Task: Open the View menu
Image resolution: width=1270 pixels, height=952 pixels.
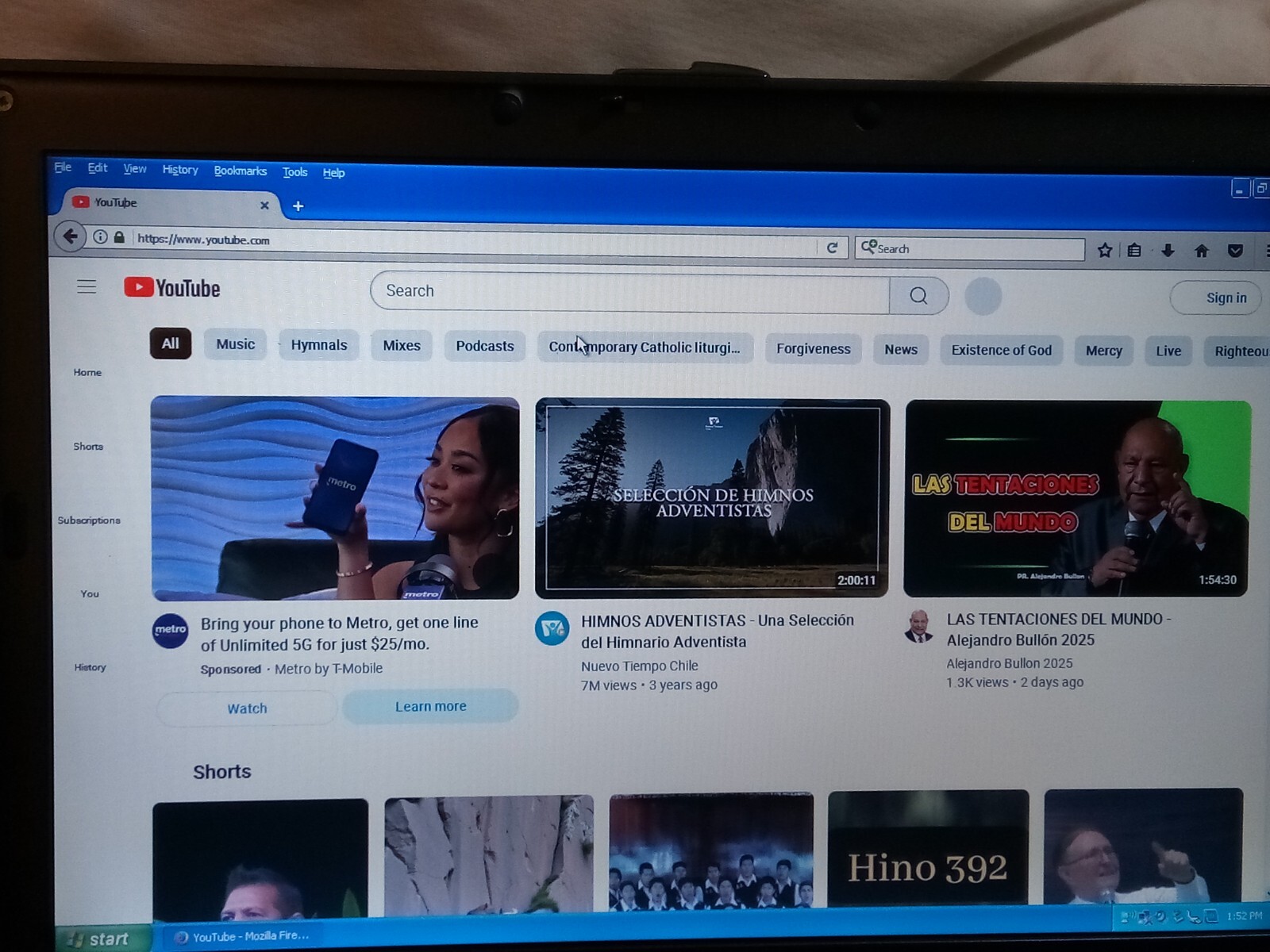Action: point(134,168)
